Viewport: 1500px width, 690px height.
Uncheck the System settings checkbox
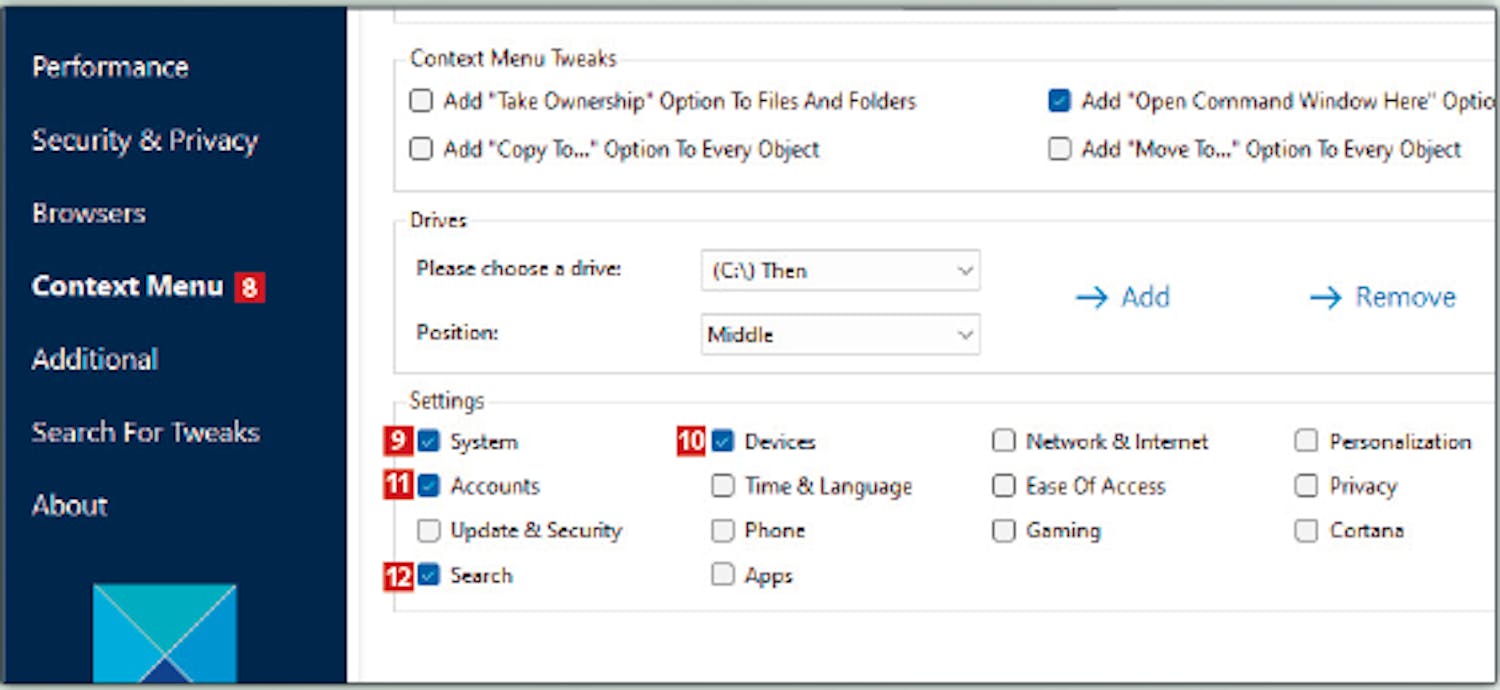[429, 441]
